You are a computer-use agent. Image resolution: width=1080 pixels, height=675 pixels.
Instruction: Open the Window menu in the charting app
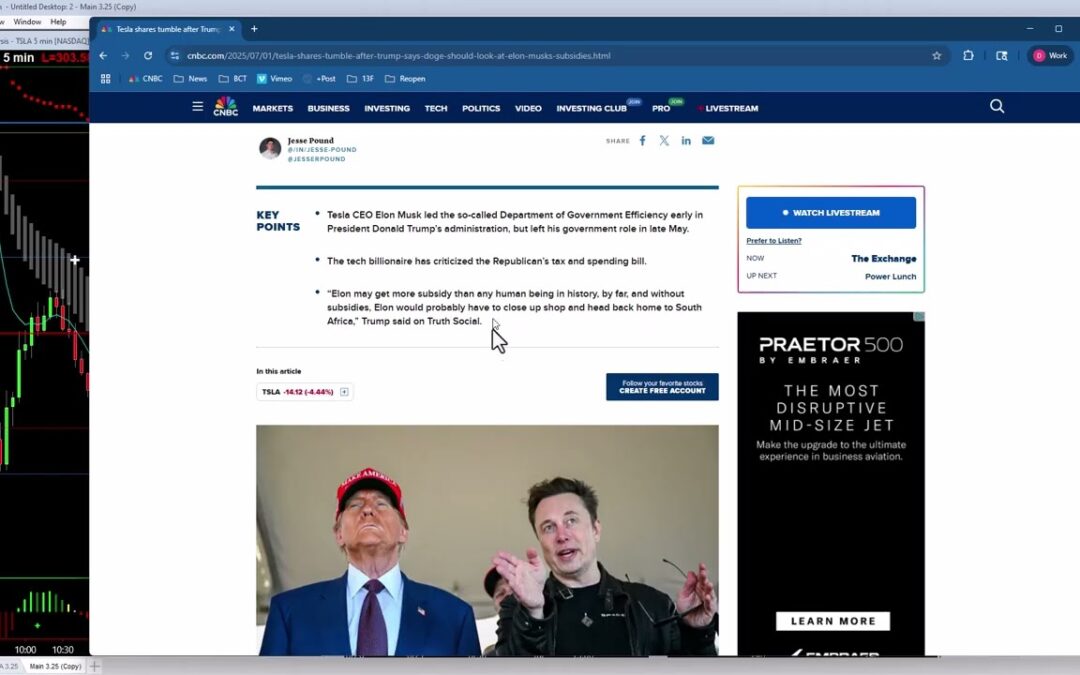click(x=27, y=22)
